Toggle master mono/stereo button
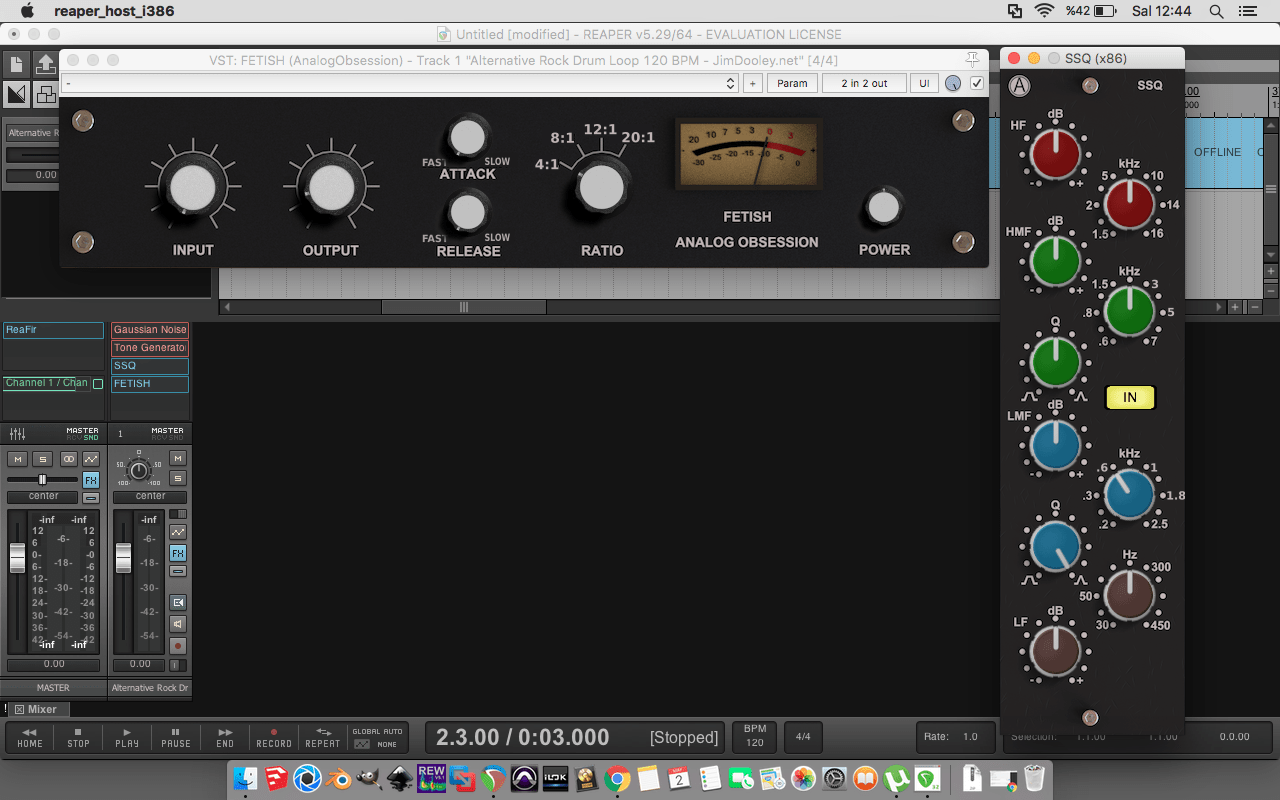Image resolution: width=1280 pixels, height=800 pixels. pyautogui.click(x=68, y=459)
